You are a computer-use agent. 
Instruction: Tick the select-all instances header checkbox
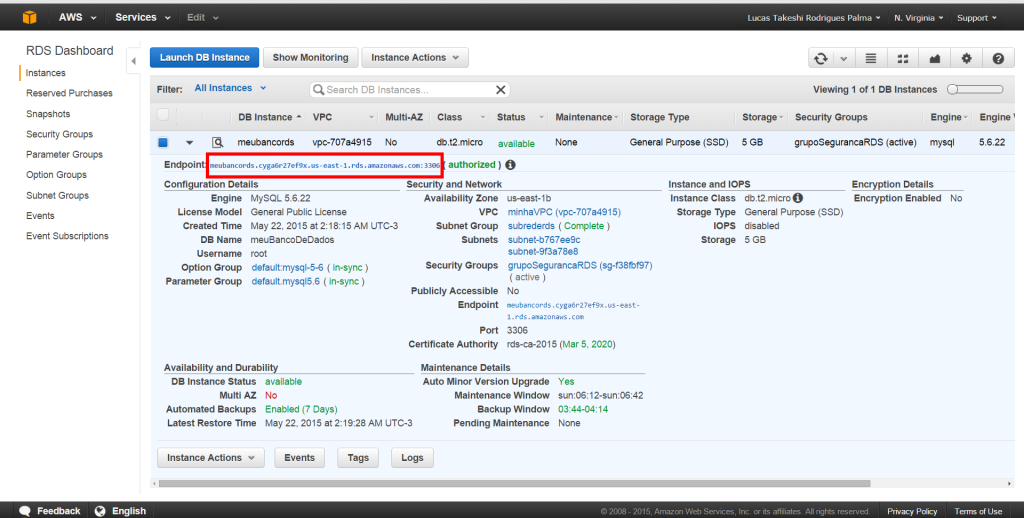coord(163,116)
